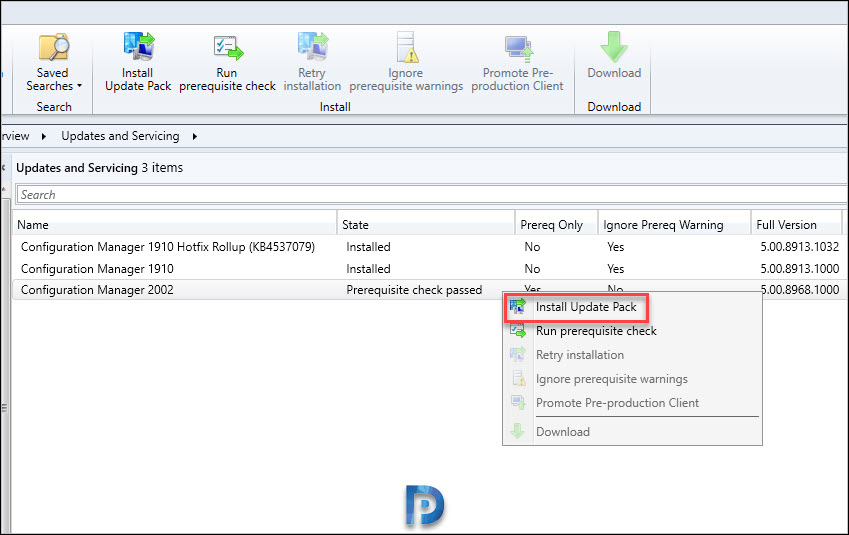Choose Promote Pre-production Client in context menu
This screenshot has height=535, width=849.
(617, 403)
